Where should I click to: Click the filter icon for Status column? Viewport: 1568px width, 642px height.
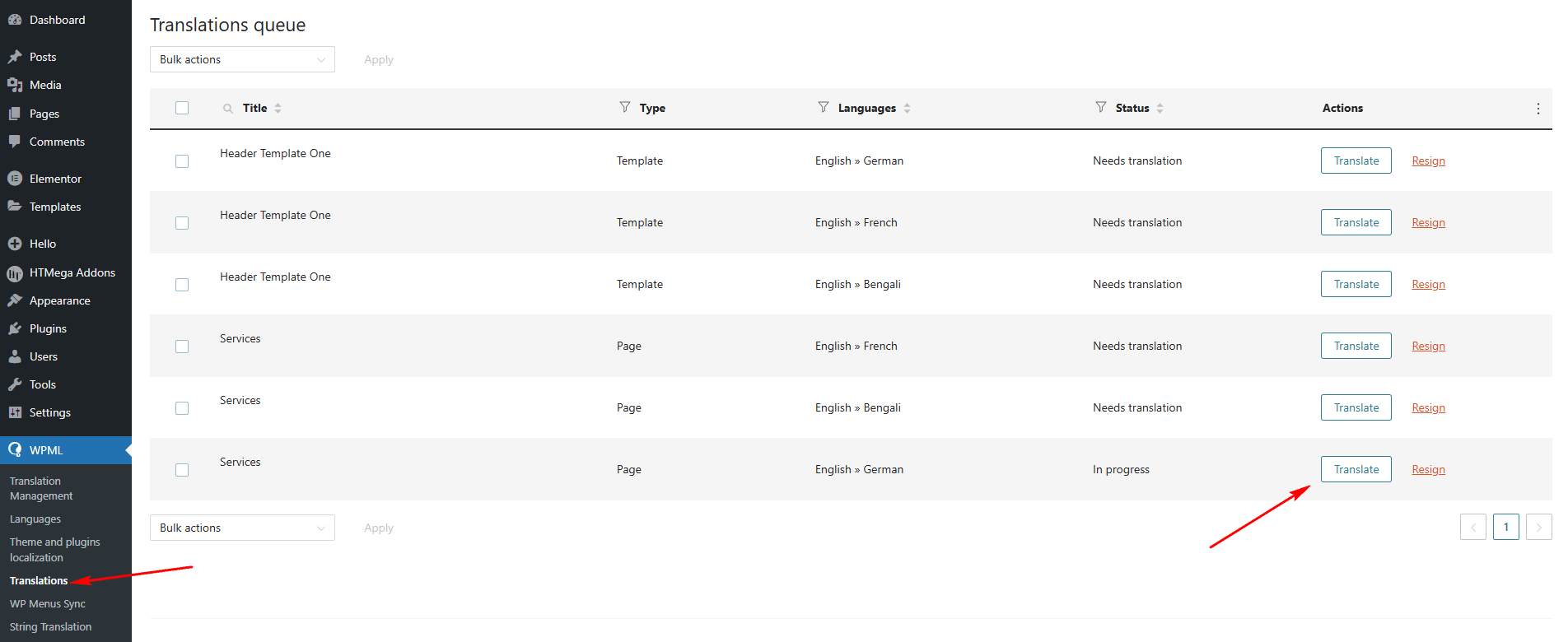[1101, 107]
